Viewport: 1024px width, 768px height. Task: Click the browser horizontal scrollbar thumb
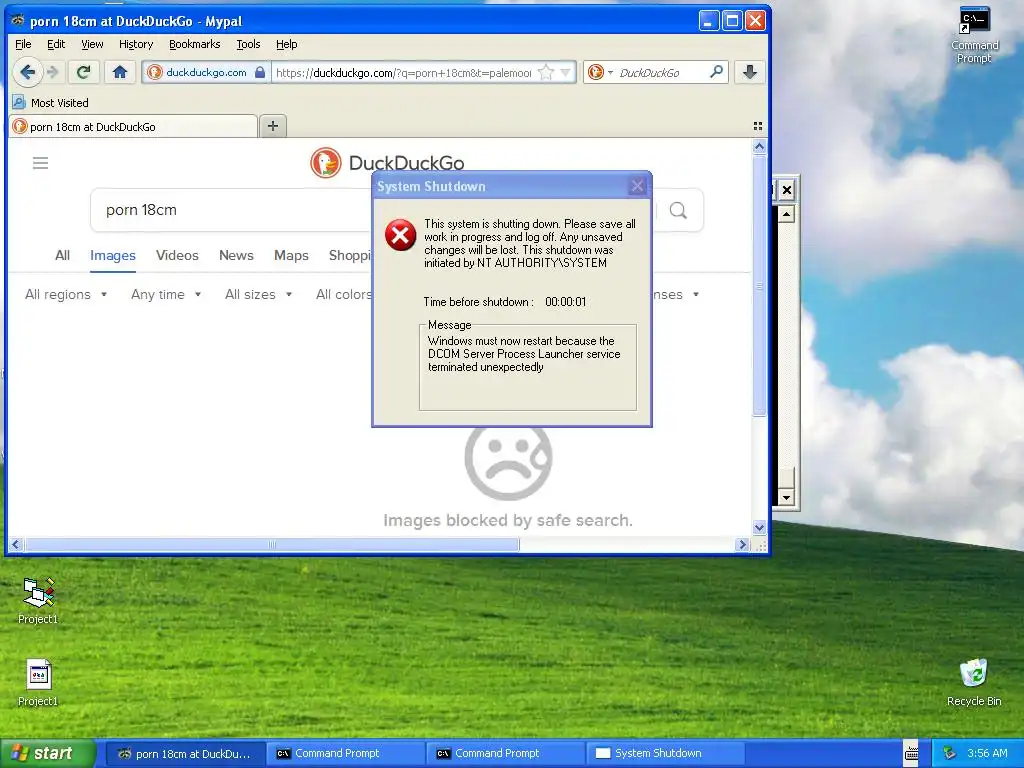(272, 545)
